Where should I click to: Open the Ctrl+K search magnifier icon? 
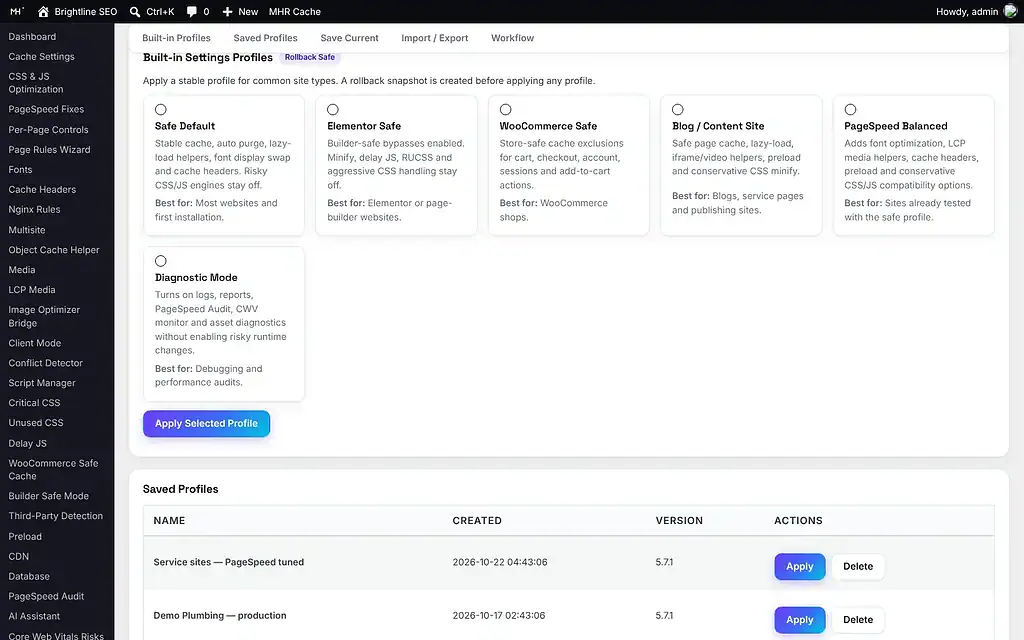tap(135, 12)
